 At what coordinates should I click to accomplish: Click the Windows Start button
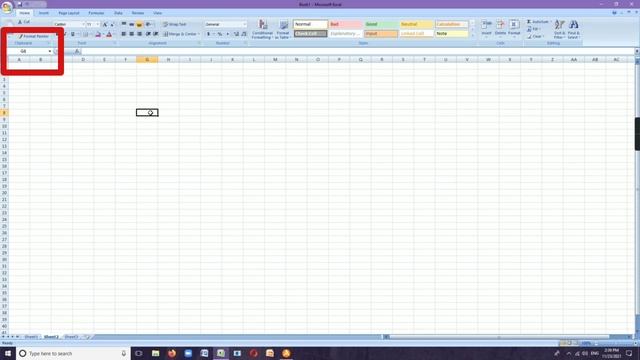pyautogui.click(x=8, y=353)
